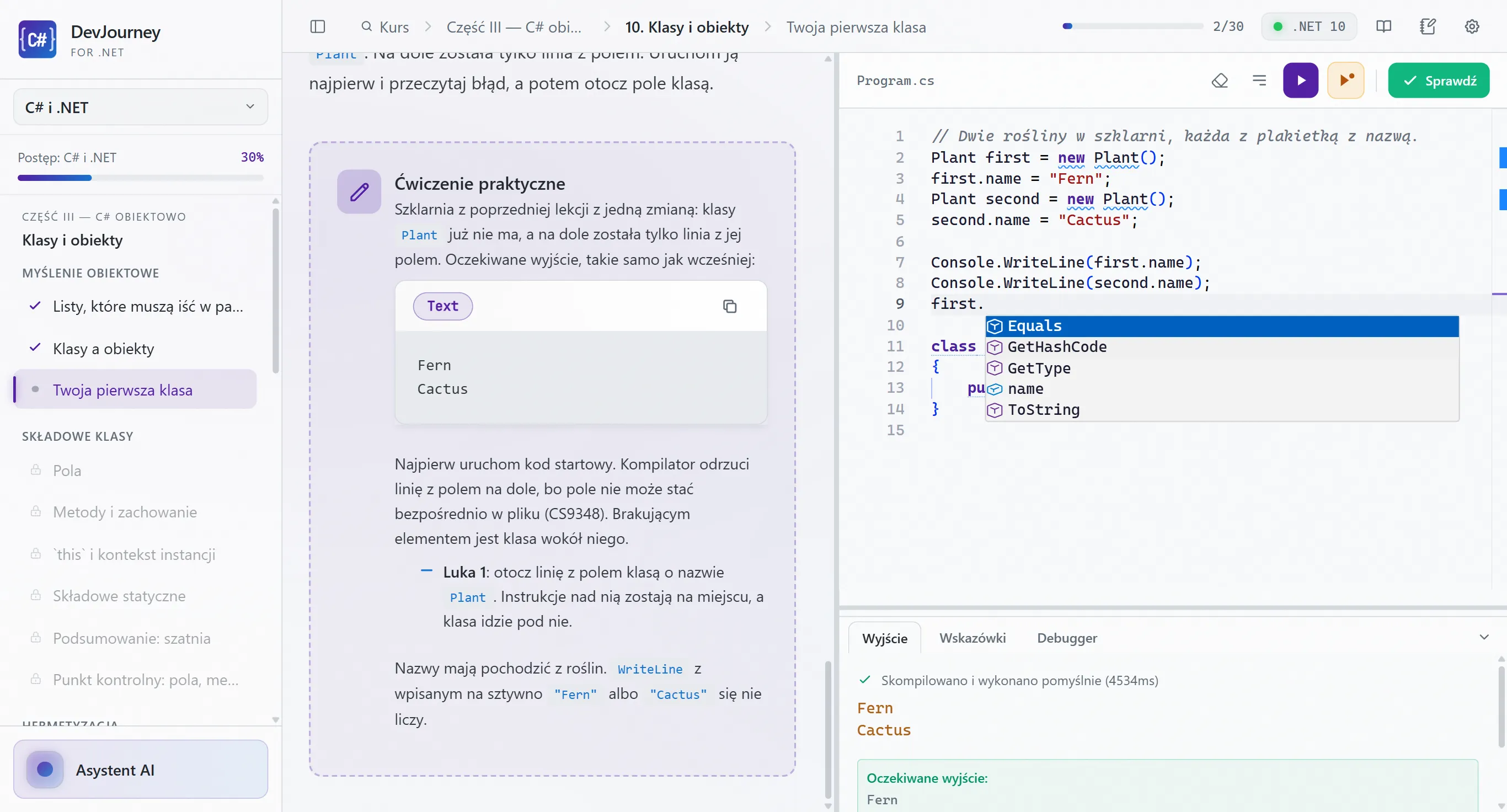Select Equals in the autocomplete list

point(1222,327)
